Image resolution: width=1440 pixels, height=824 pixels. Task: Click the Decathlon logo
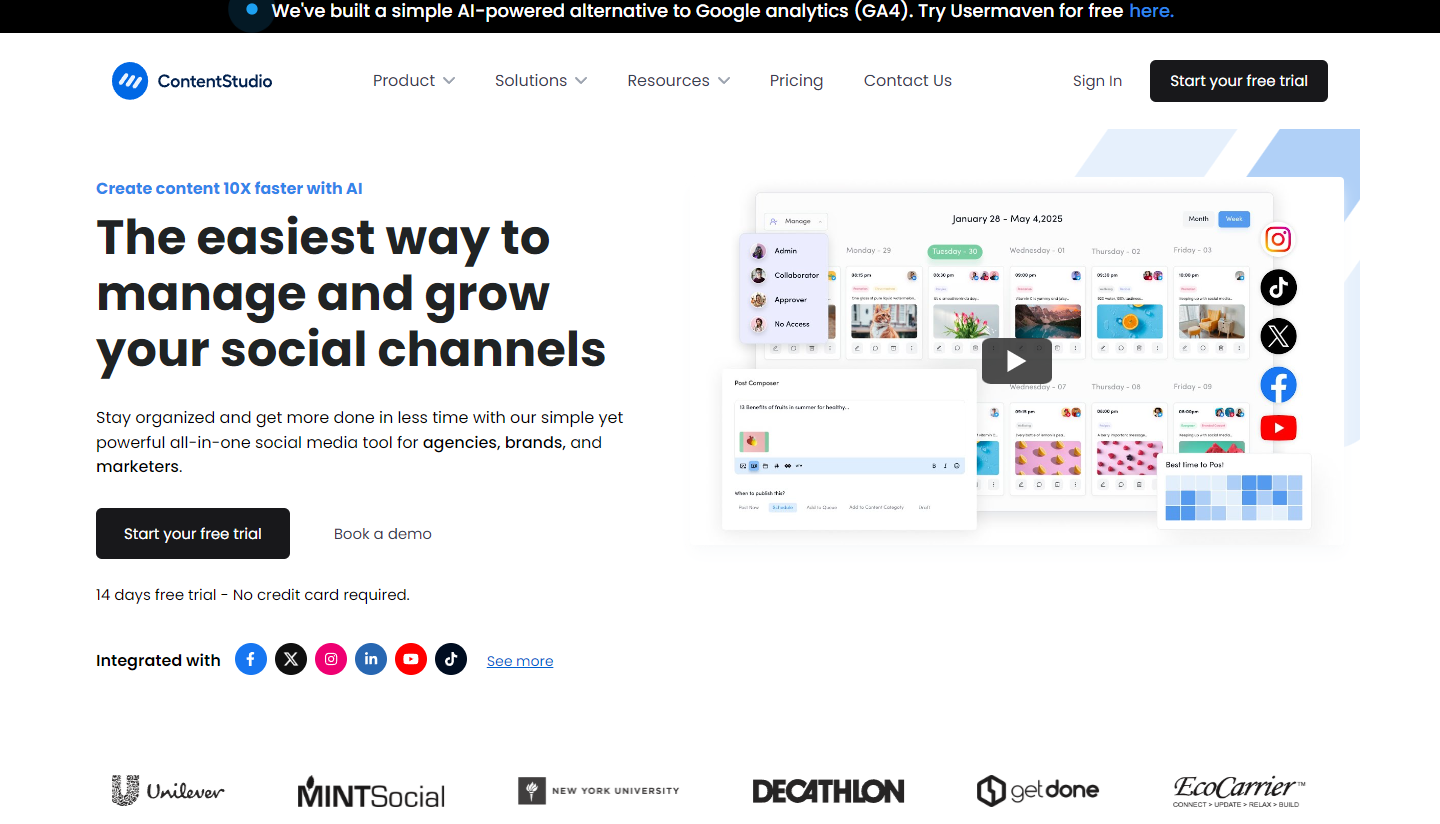[x=828, y=792]
